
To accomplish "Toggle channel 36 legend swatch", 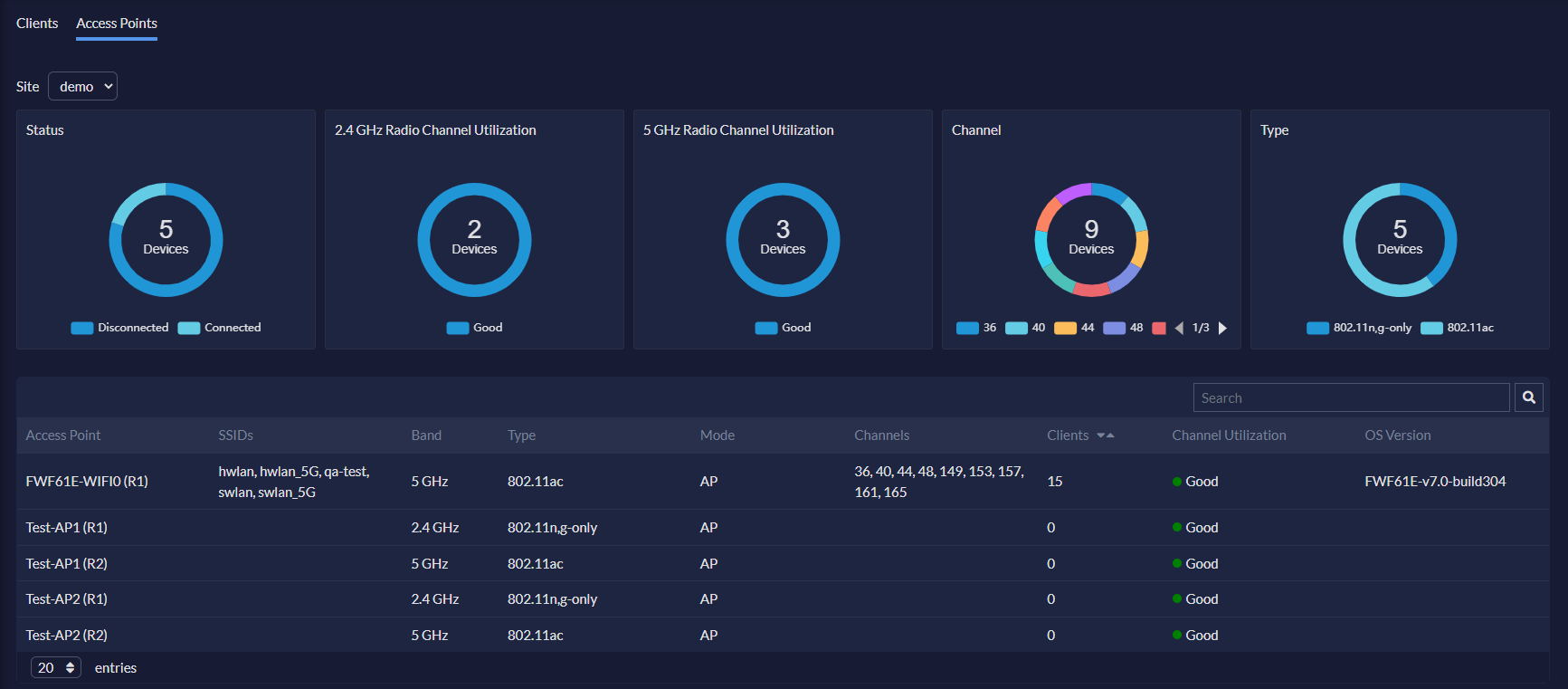I will pyautogui.click(x=967, y=328).
